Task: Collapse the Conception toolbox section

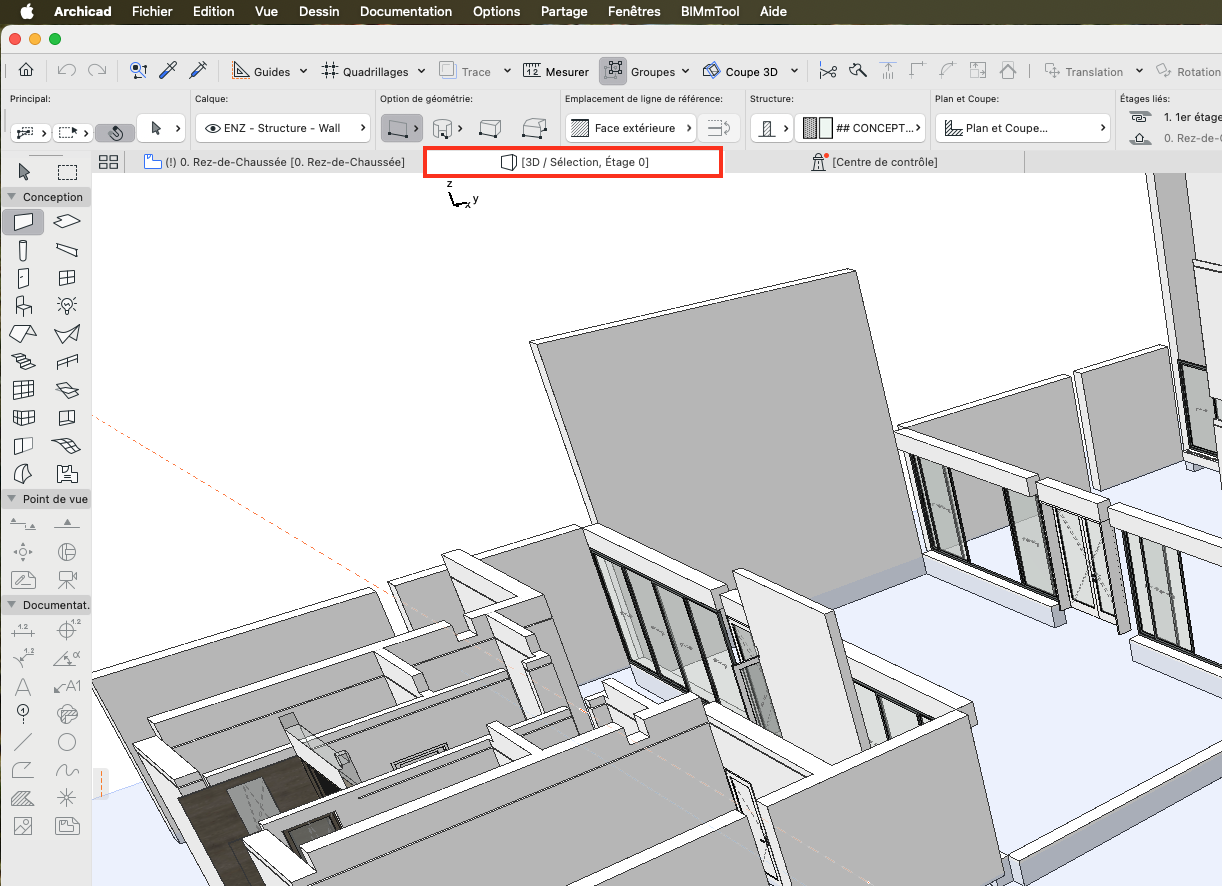Action: (x=12, y=197)
